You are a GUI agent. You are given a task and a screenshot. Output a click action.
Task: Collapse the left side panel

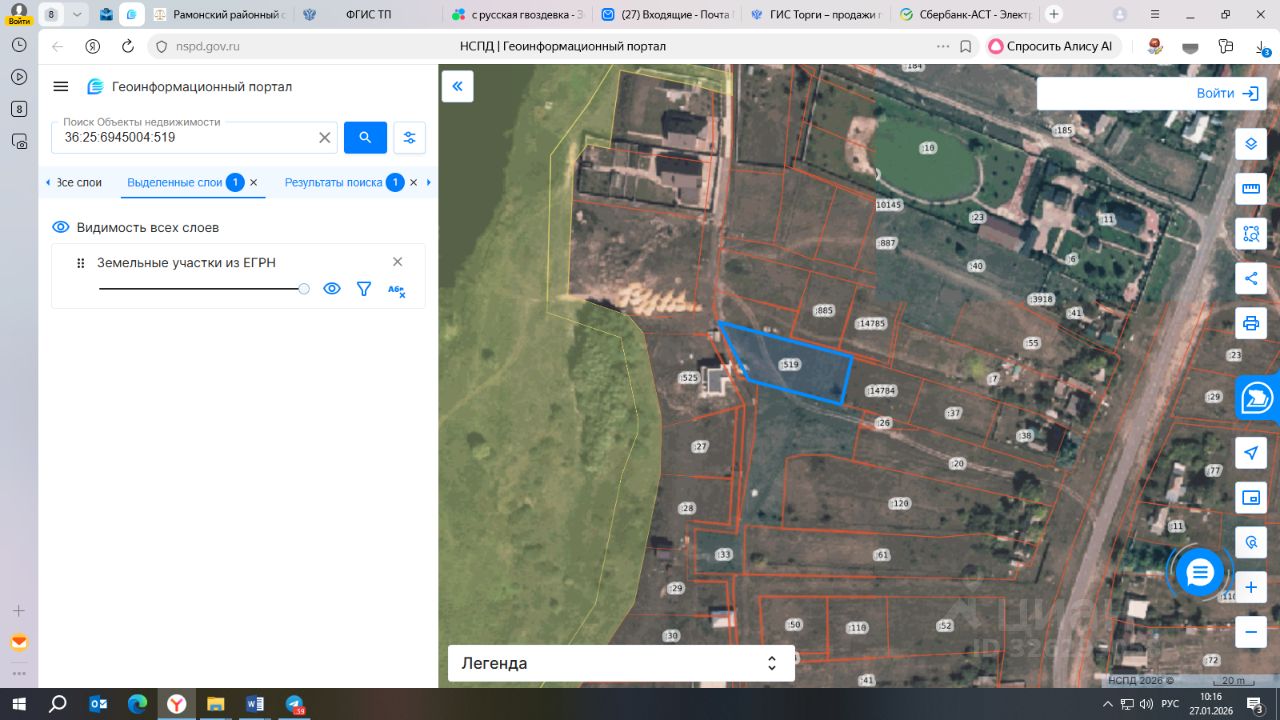[457, 86]
